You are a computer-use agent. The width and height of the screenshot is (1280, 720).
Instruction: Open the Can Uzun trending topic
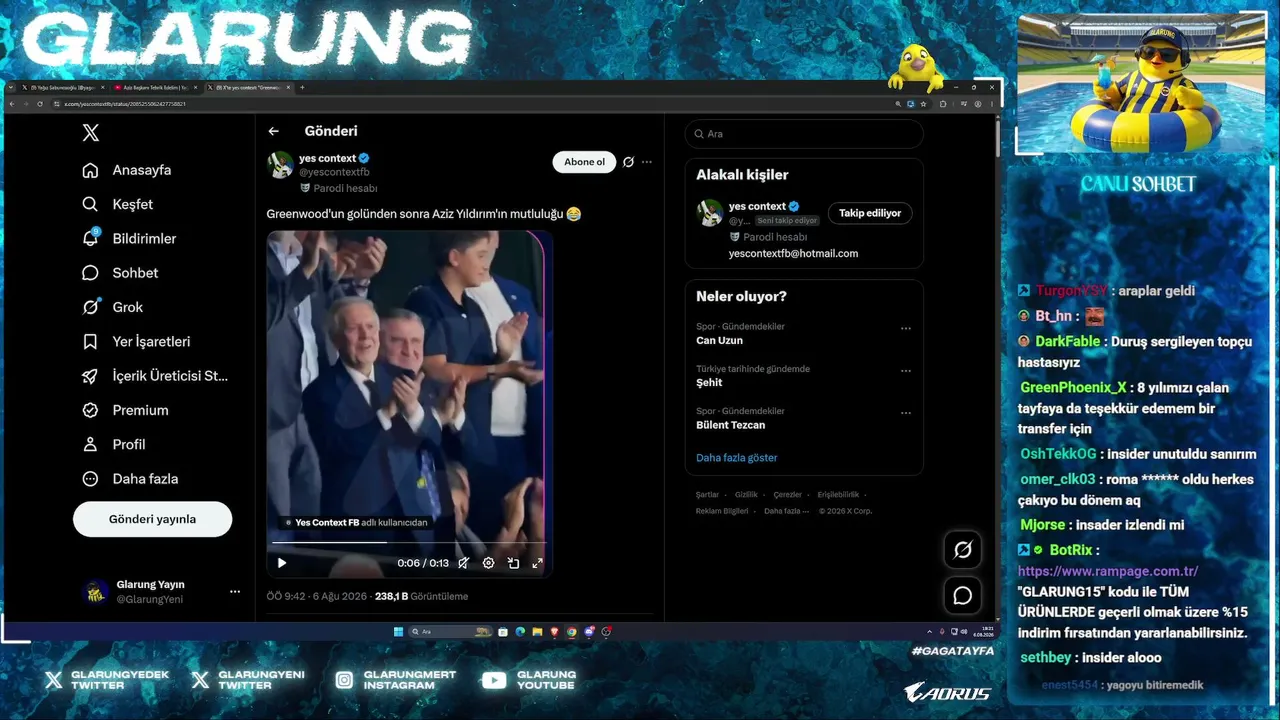pos(720,341)
